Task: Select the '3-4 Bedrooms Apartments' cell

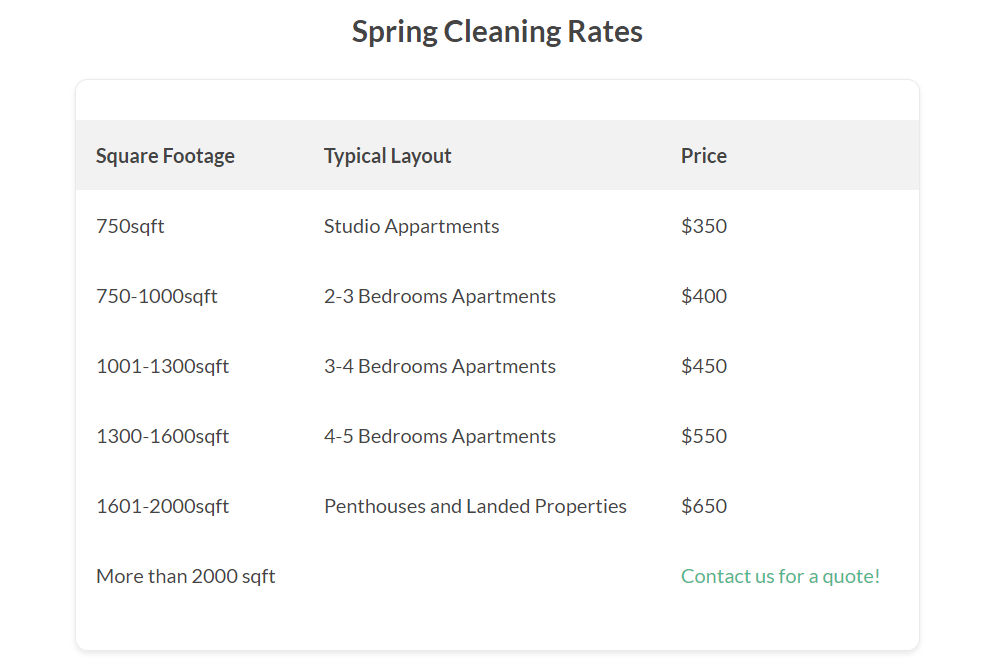Action: tap(440, 366)
